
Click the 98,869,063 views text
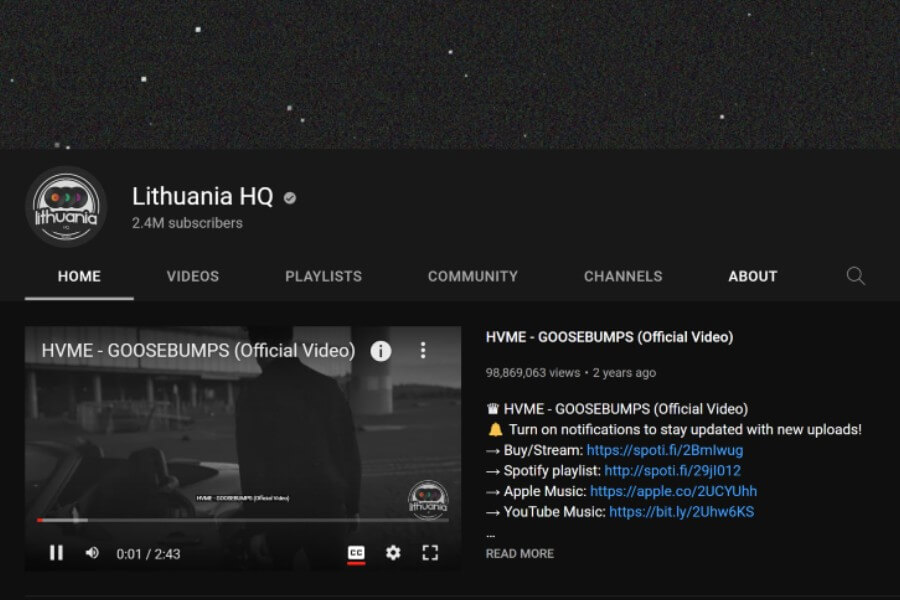(533, 373)
